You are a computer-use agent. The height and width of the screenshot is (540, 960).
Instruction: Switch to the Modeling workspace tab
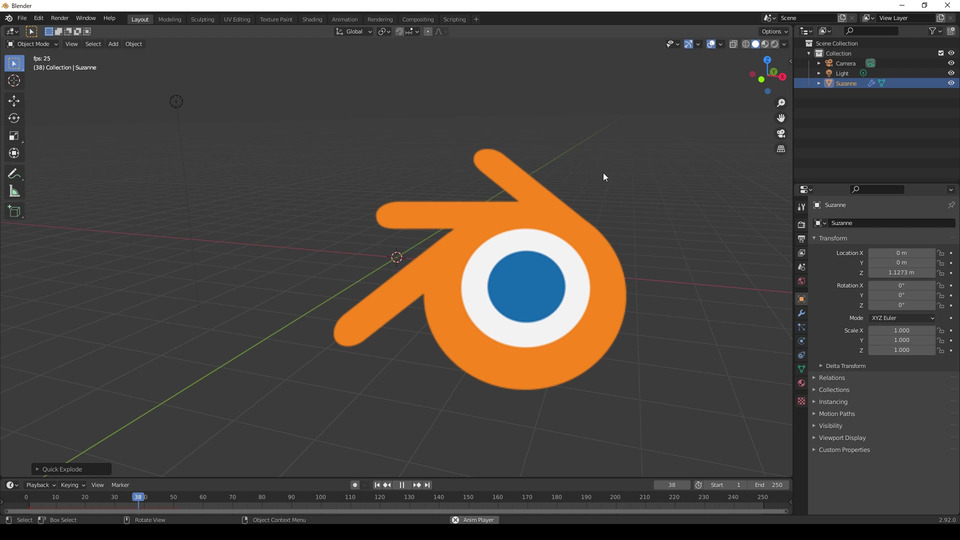[170, 20]
